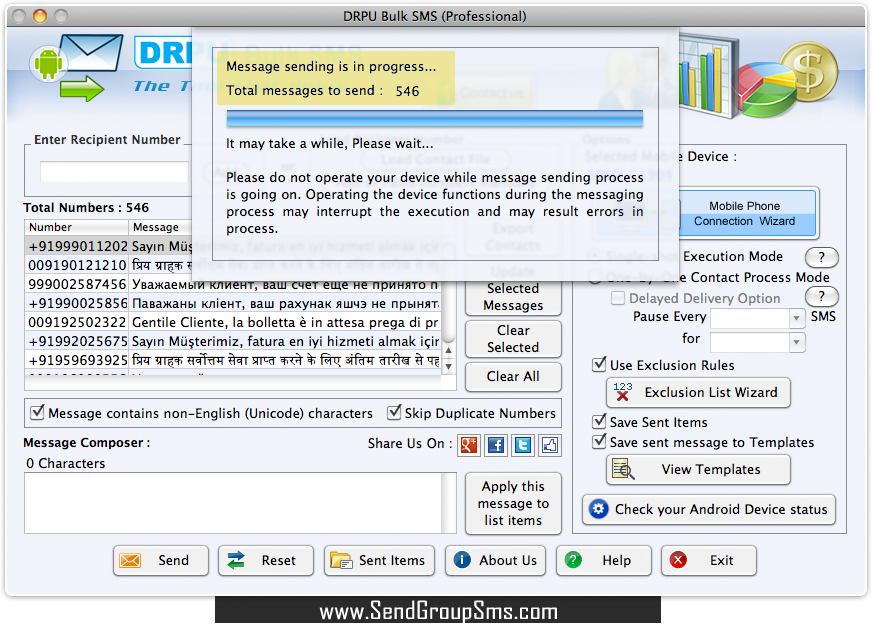
Task: Click the Android robot logo icon
Action: [x=48, y=64]
